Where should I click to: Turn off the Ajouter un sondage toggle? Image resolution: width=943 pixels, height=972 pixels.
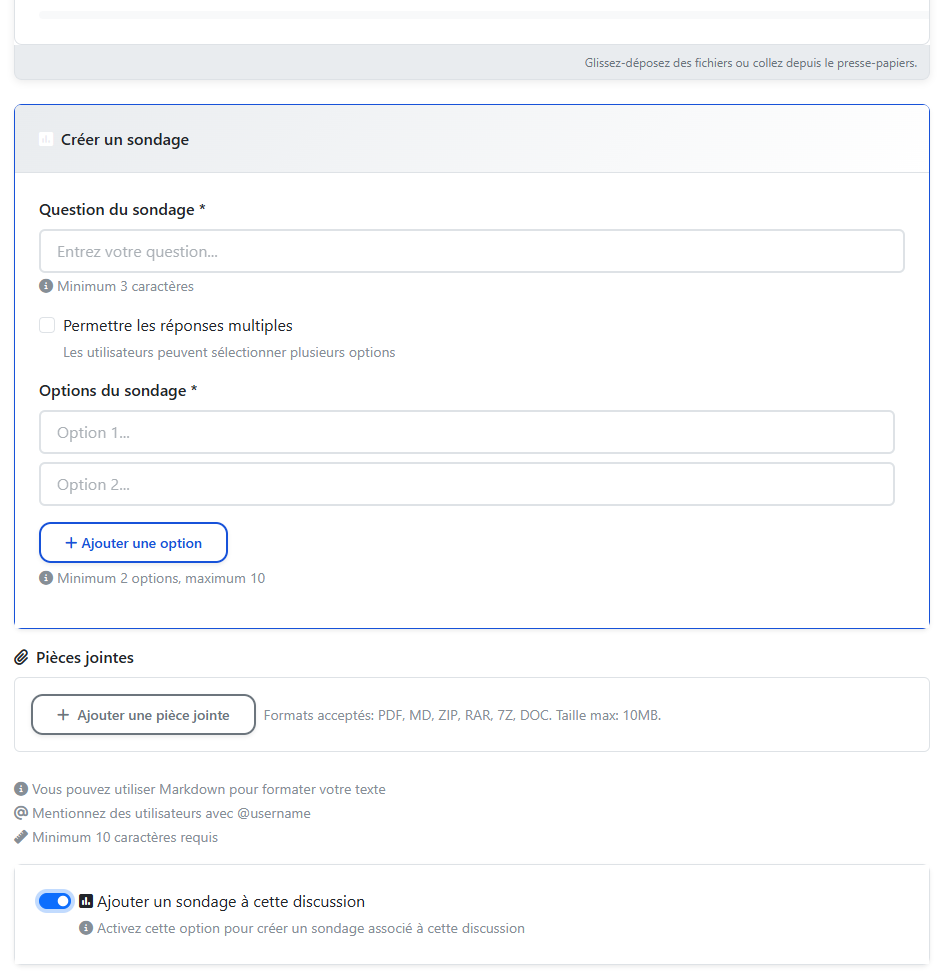pos(55,901)
